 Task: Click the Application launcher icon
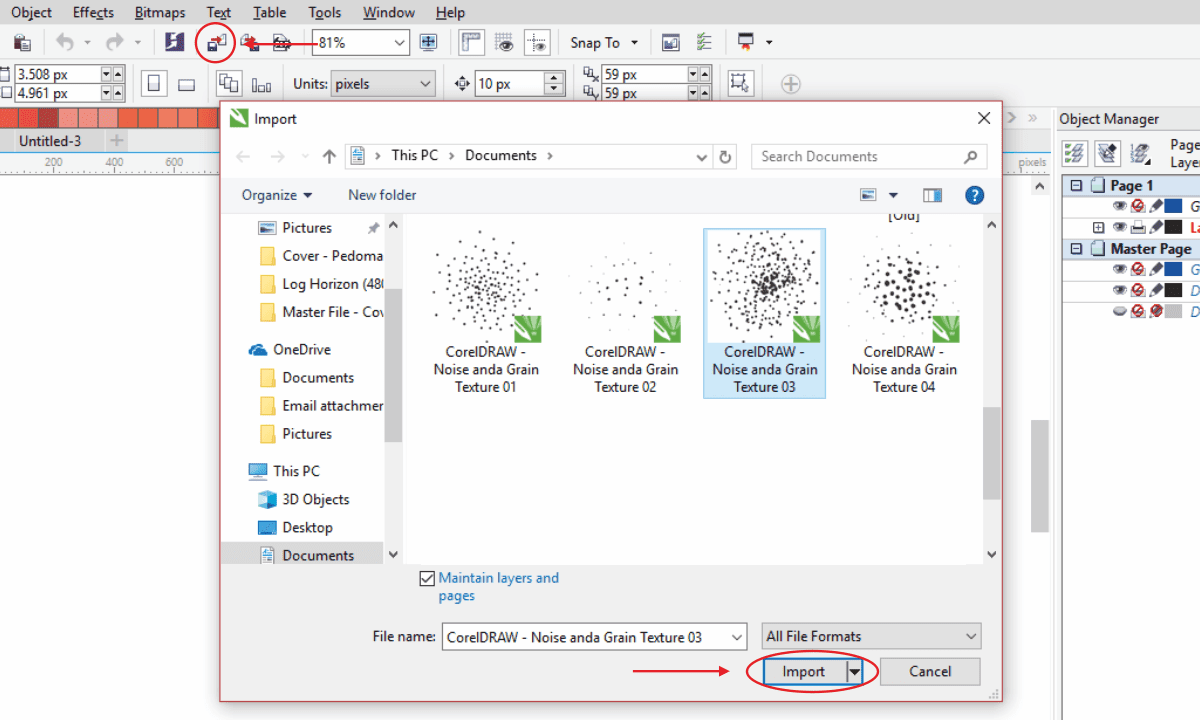point(746,42)
